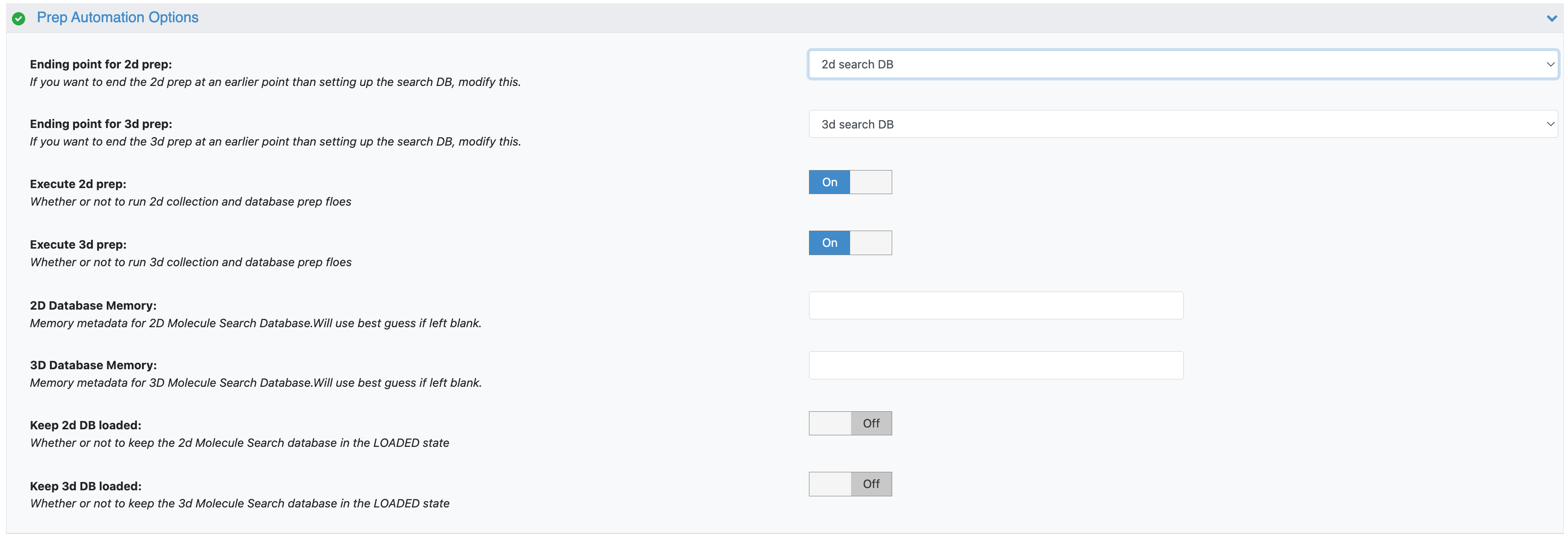Click the 'Ending point for 3d prep' label

101,124
